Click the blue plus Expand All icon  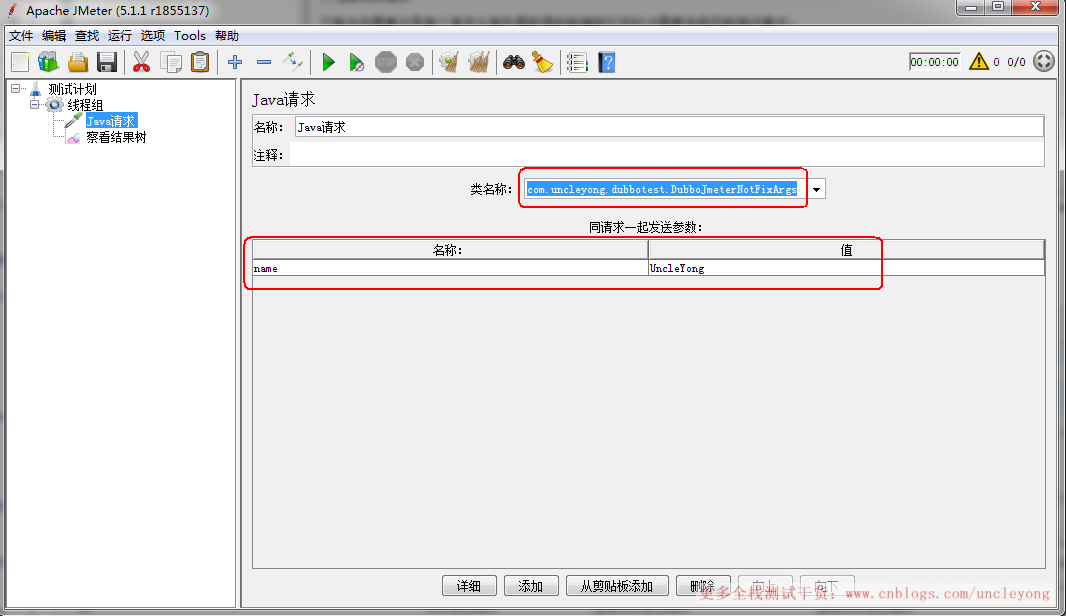[235, 63]
